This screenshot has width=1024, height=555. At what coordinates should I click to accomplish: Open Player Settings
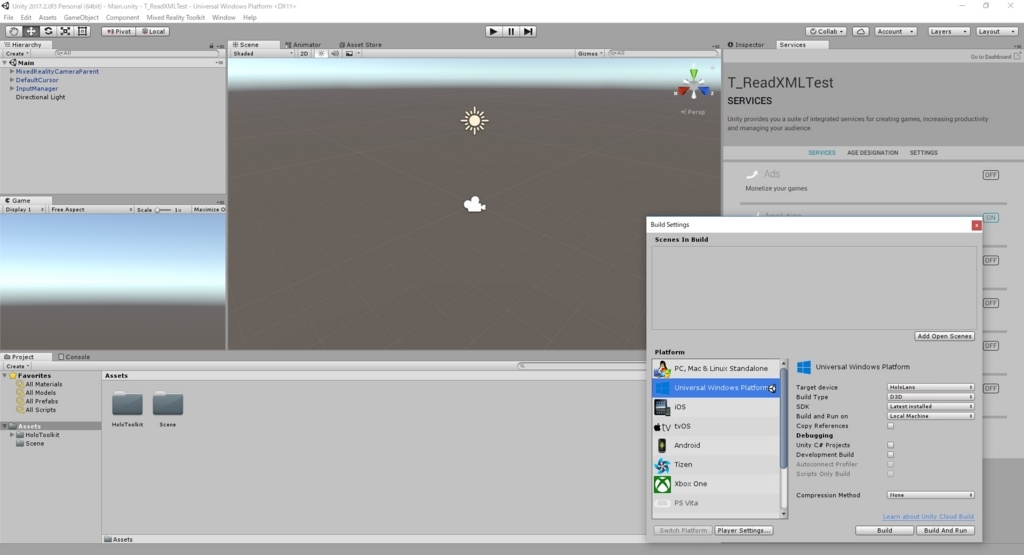(x=744, y=530)
